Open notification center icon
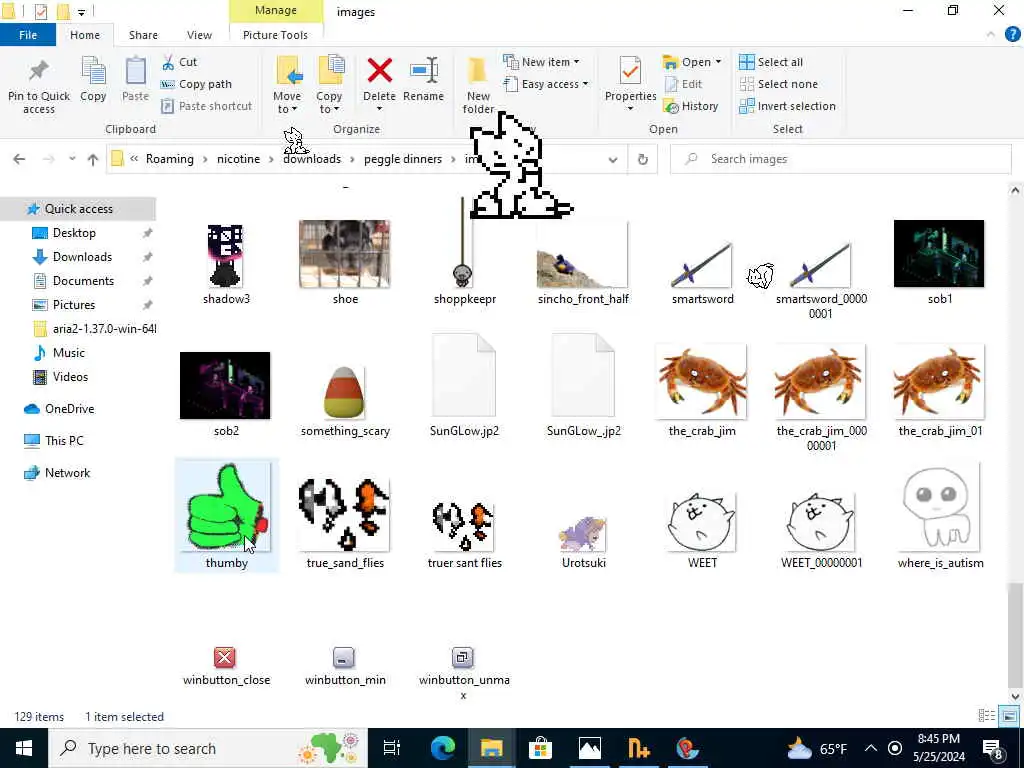The width and height of the screenshot is (1024, 768). tap(993, 748)
